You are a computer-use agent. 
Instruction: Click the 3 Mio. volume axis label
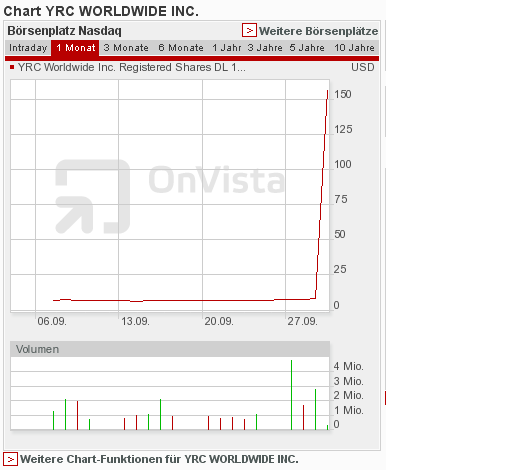[x=348, y=381]
